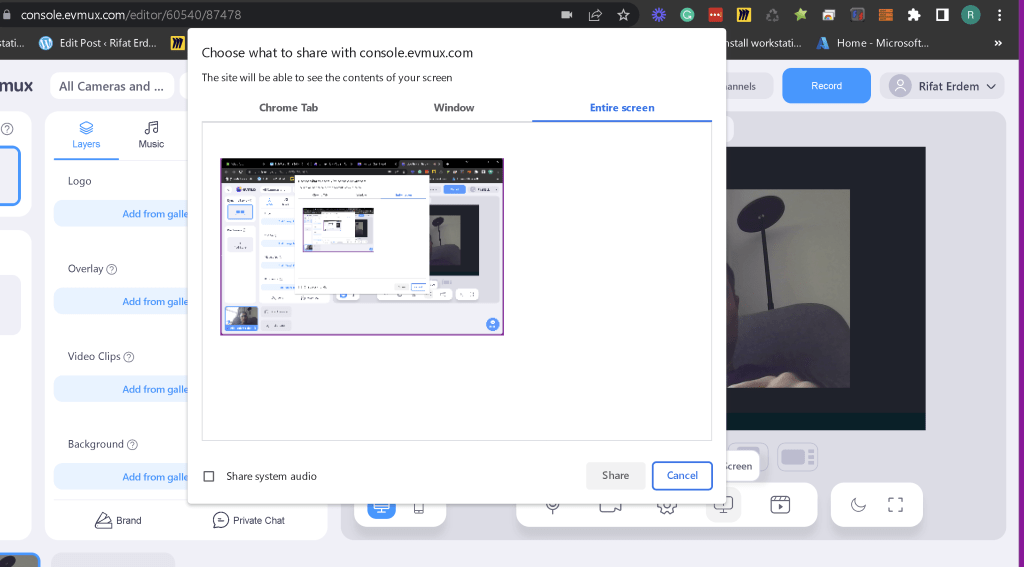Open the video clips clapperboard icon
Screen dimensions: 1024x567
pyautogui.click(x=780, y=505)
